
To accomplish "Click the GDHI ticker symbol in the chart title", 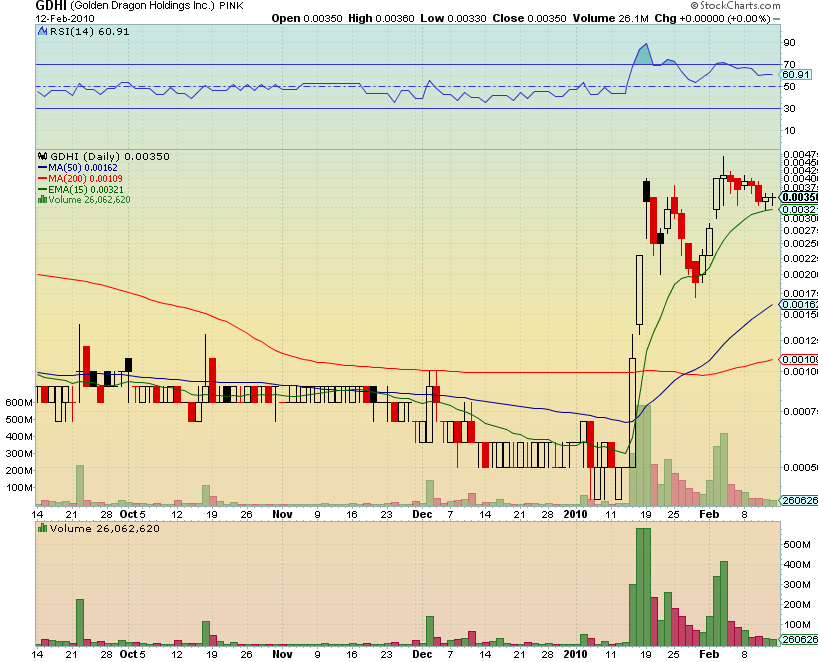I will click(51, 6).
